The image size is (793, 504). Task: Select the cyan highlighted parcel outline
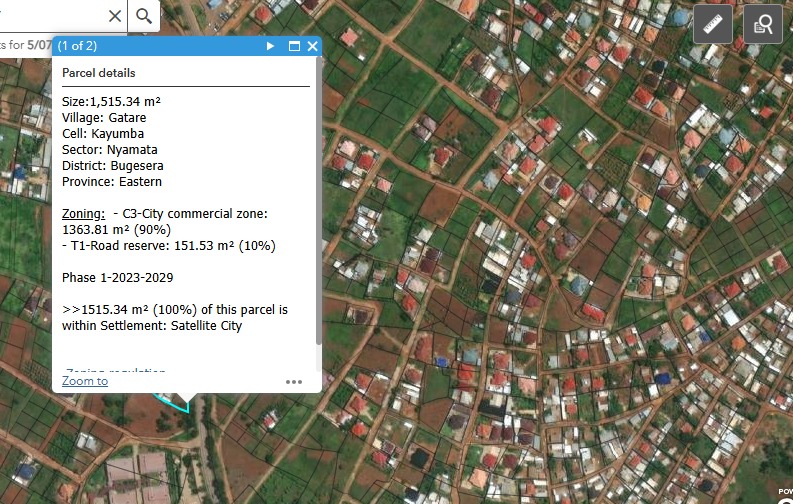[x=173, y=401]
